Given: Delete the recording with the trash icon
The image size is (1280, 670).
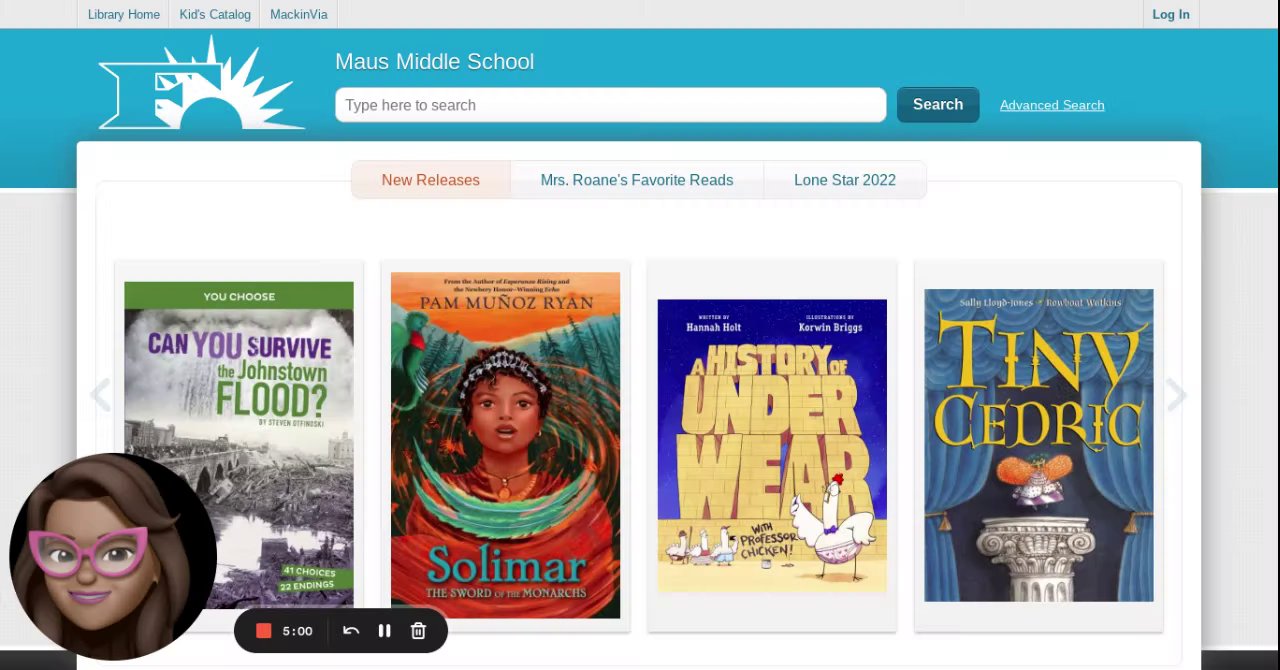Looking at the screenshot, I should [x=418, y=631].
